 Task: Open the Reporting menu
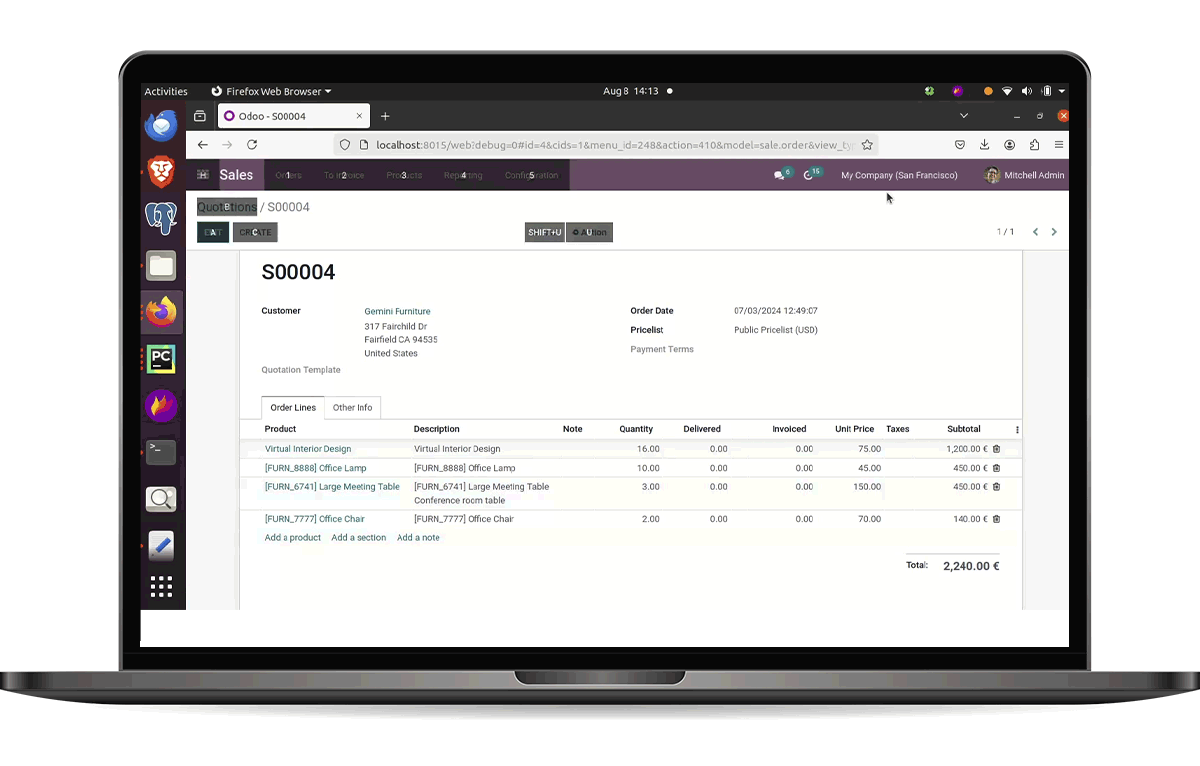(x=463, y=175)
